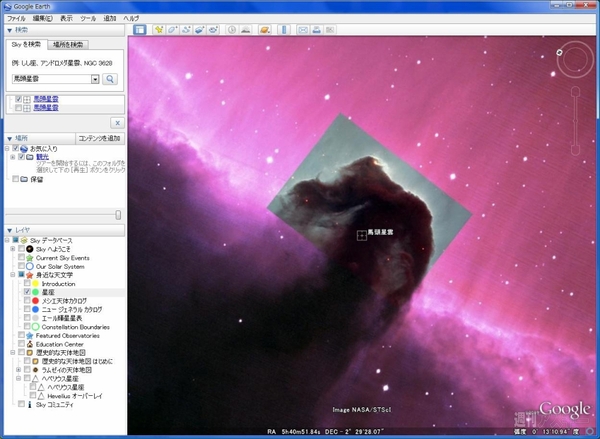Open the search field dropdown arrow
Viewport: 600px width, 439px height.
coord(95,79)
